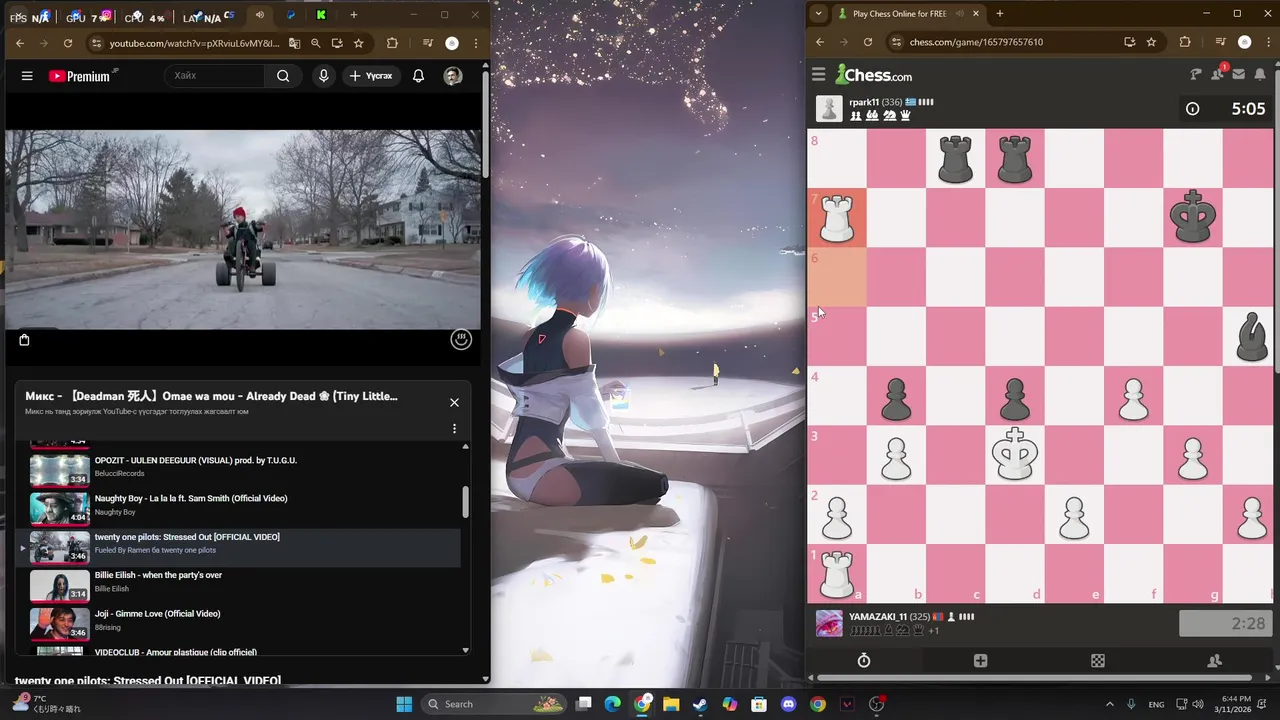Screen dimensions: 1280x720
Task: Click the playlist scrollbar up arrow
Action: click(465, 446)
